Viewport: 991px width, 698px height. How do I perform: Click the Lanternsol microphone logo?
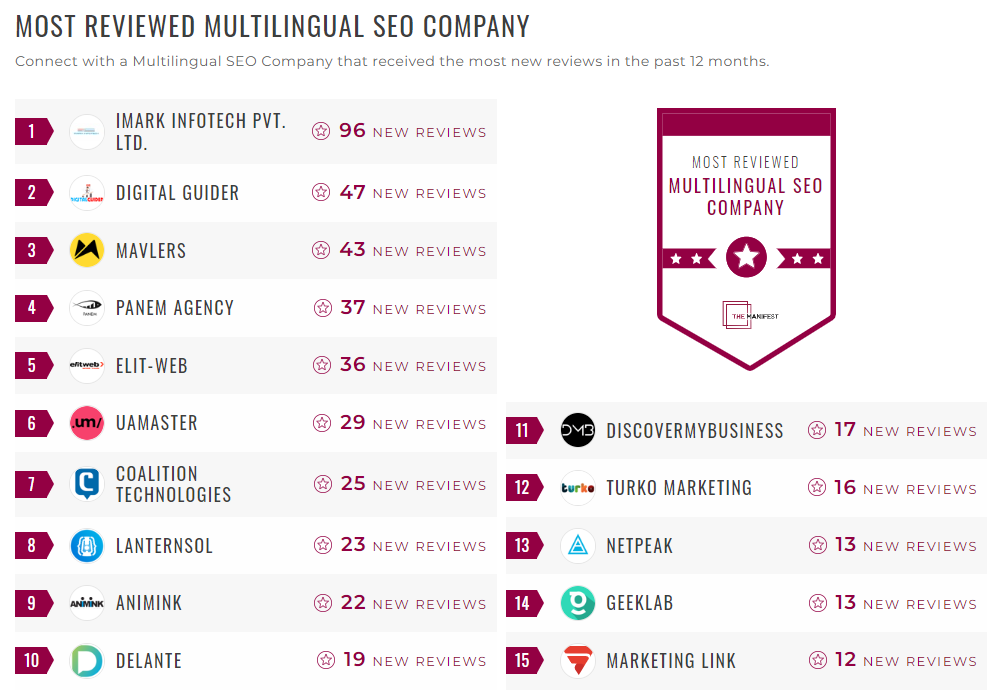point(86,545)
